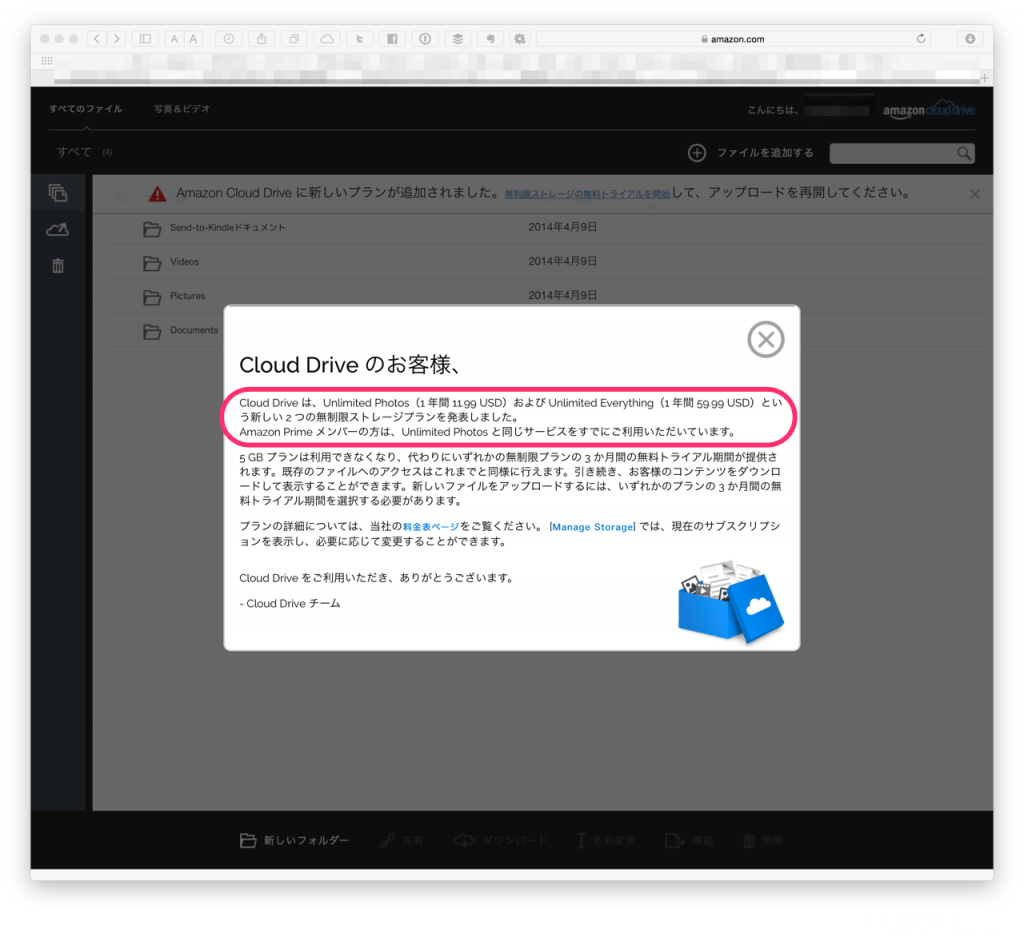
Task: Open the trash sidebar icon
Action: [58, 266]
